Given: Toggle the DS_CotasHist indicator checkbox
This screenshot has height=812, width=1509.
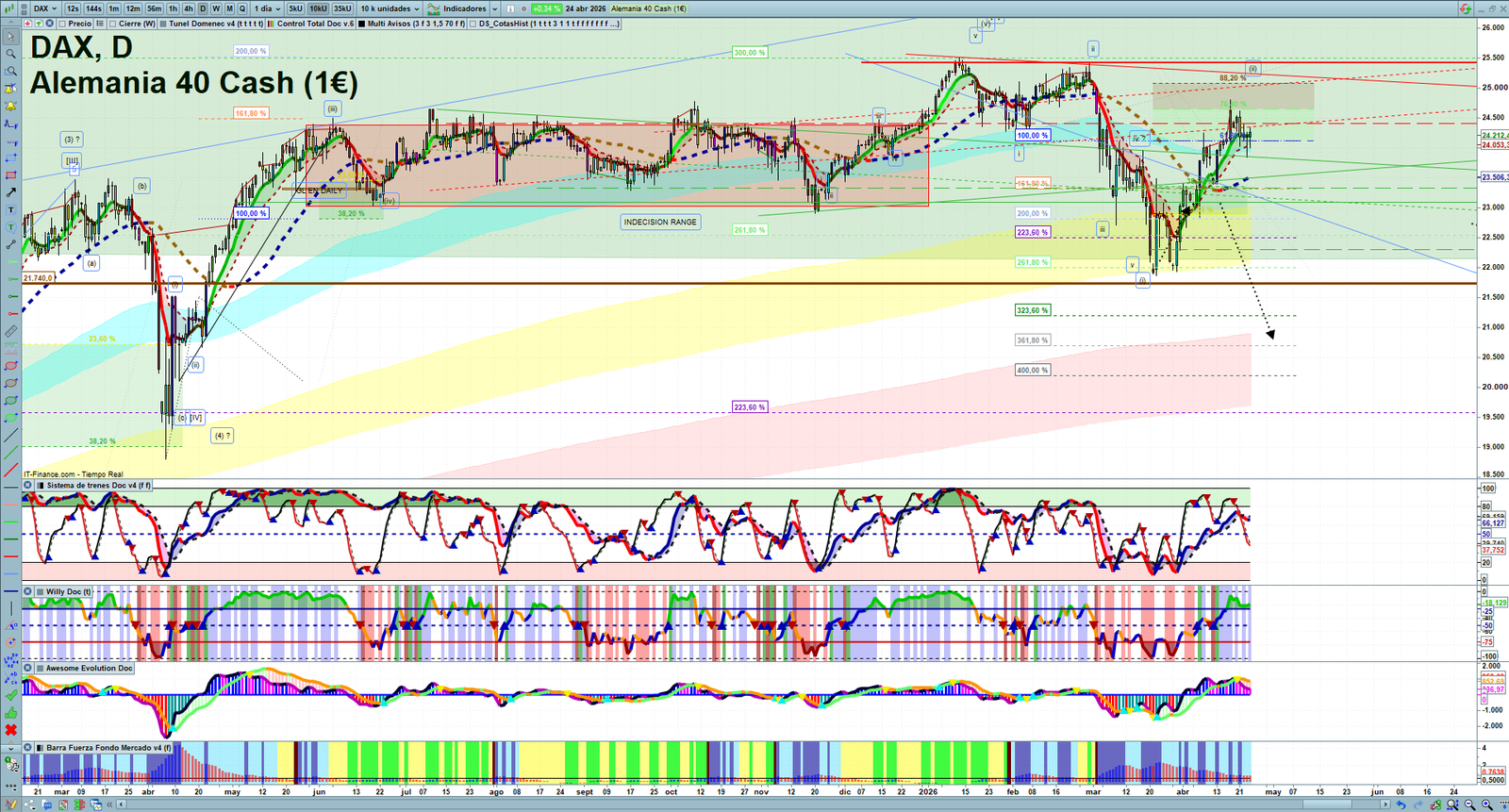Looking at the screenshot, I should pos(473,24).
